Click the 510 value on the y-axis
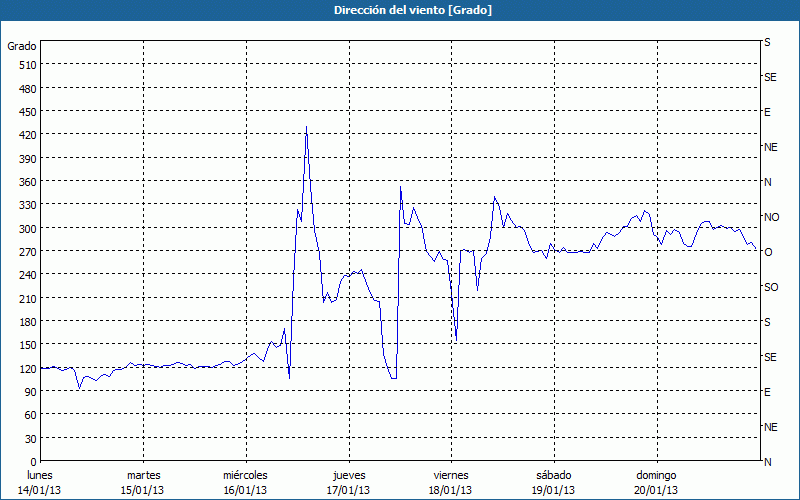This screenshot has width=800, height=500. (26, 65)
